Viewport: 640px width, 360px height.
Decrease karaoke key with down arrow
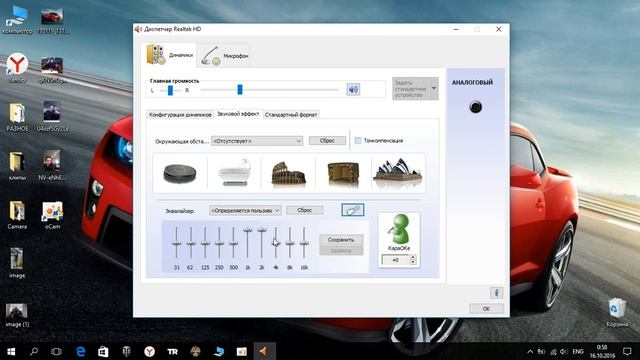pos(413,262)
